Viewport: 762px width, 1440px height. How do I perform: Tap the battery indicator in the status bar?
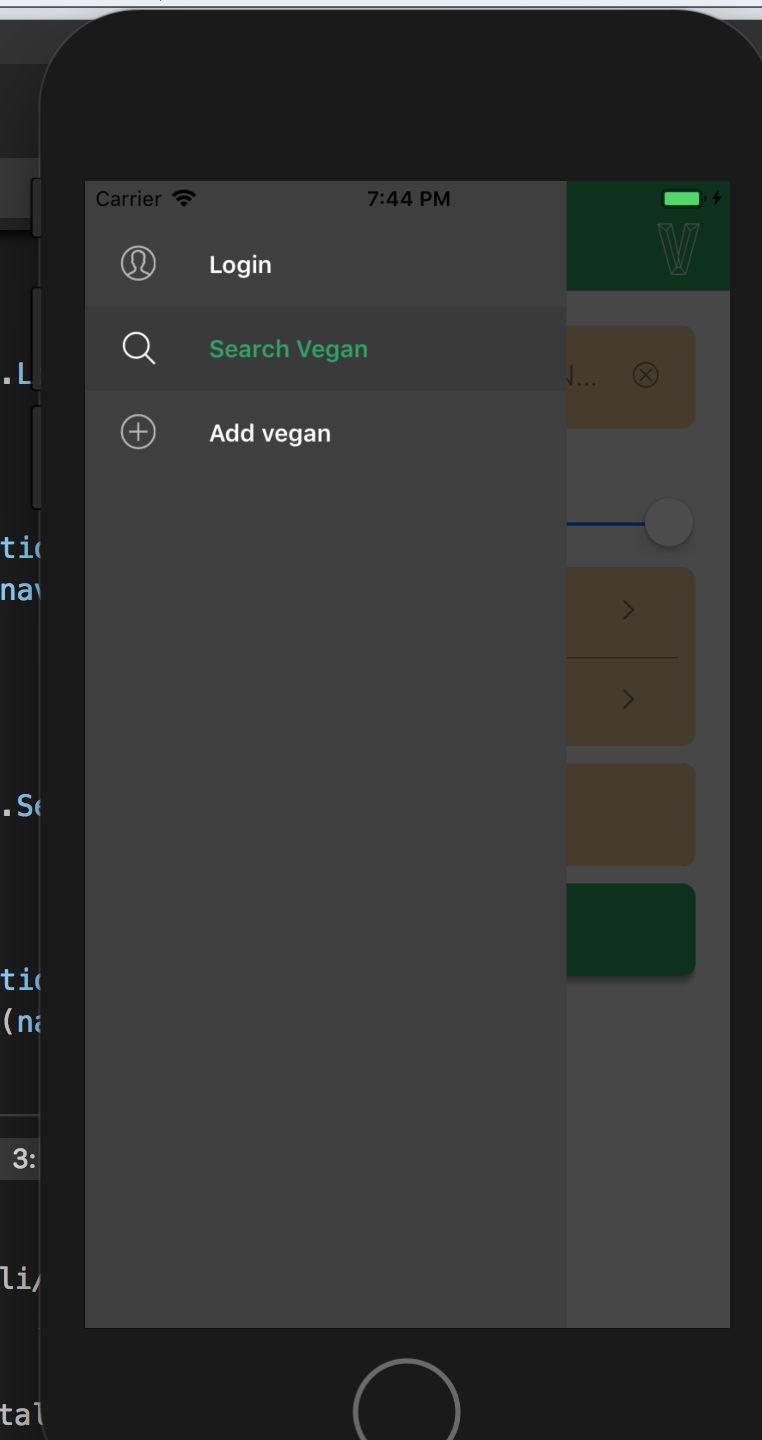coord(683,199)
